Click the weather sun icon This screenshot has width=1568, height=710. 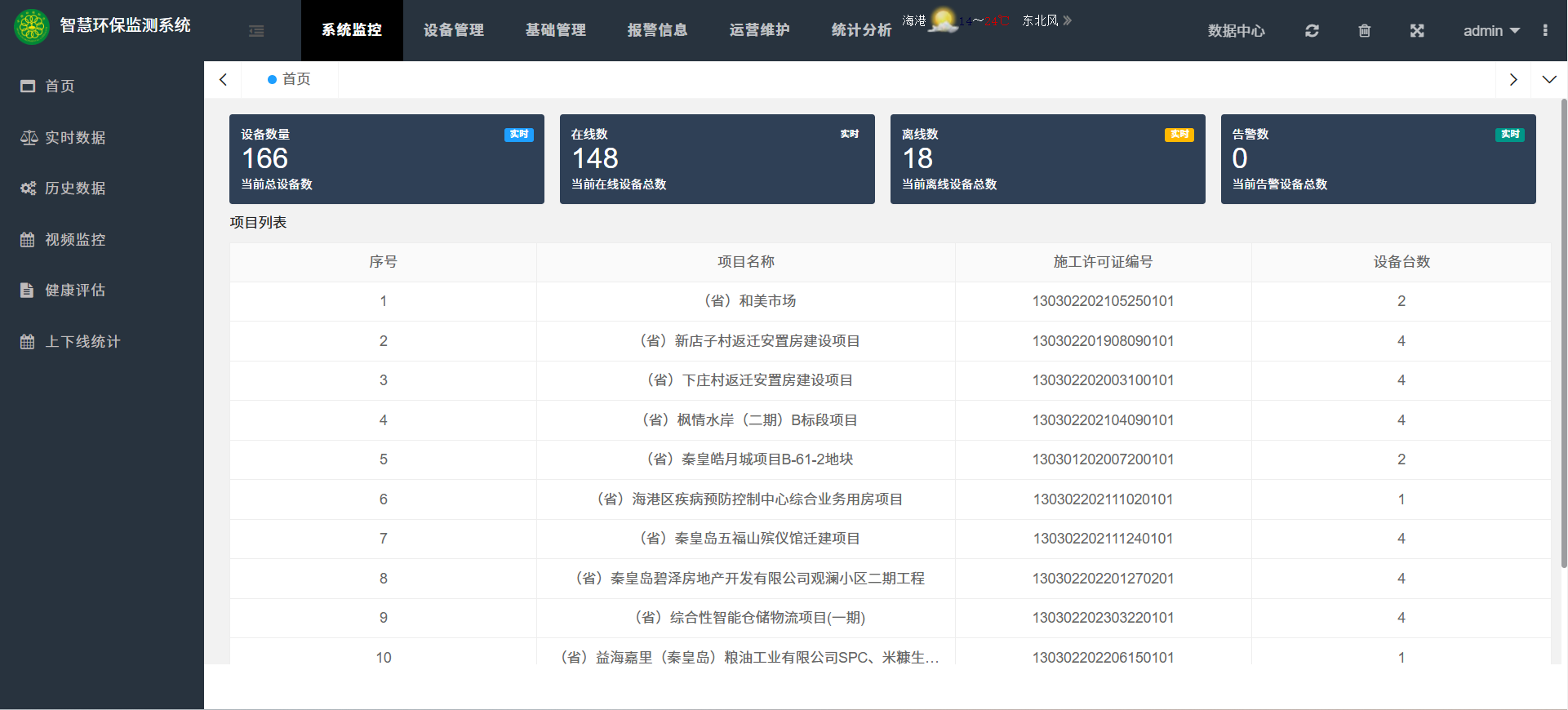click(944, 20)
